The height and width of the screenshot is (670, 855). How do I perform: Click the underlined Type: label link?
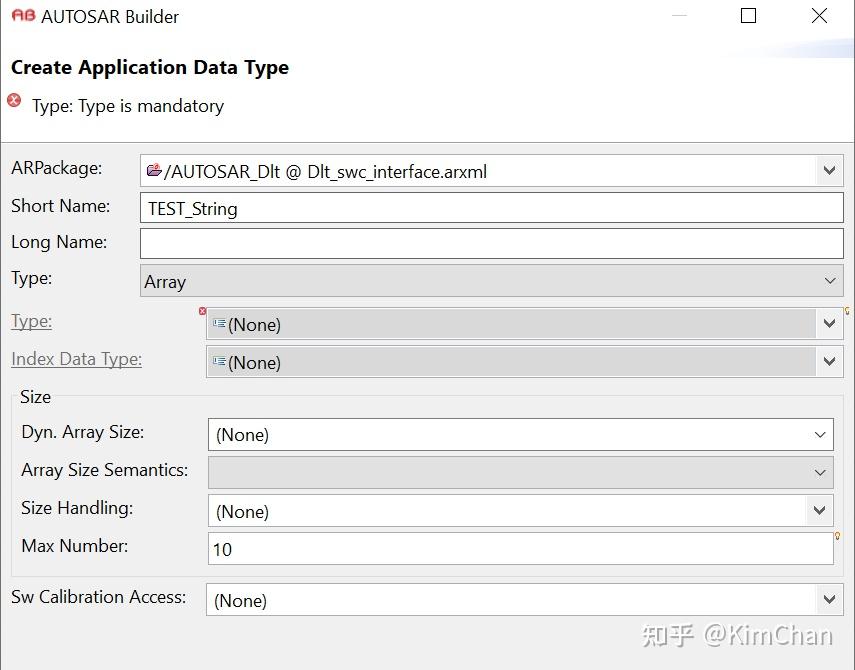pyautogui.click(x=31, y=322)
